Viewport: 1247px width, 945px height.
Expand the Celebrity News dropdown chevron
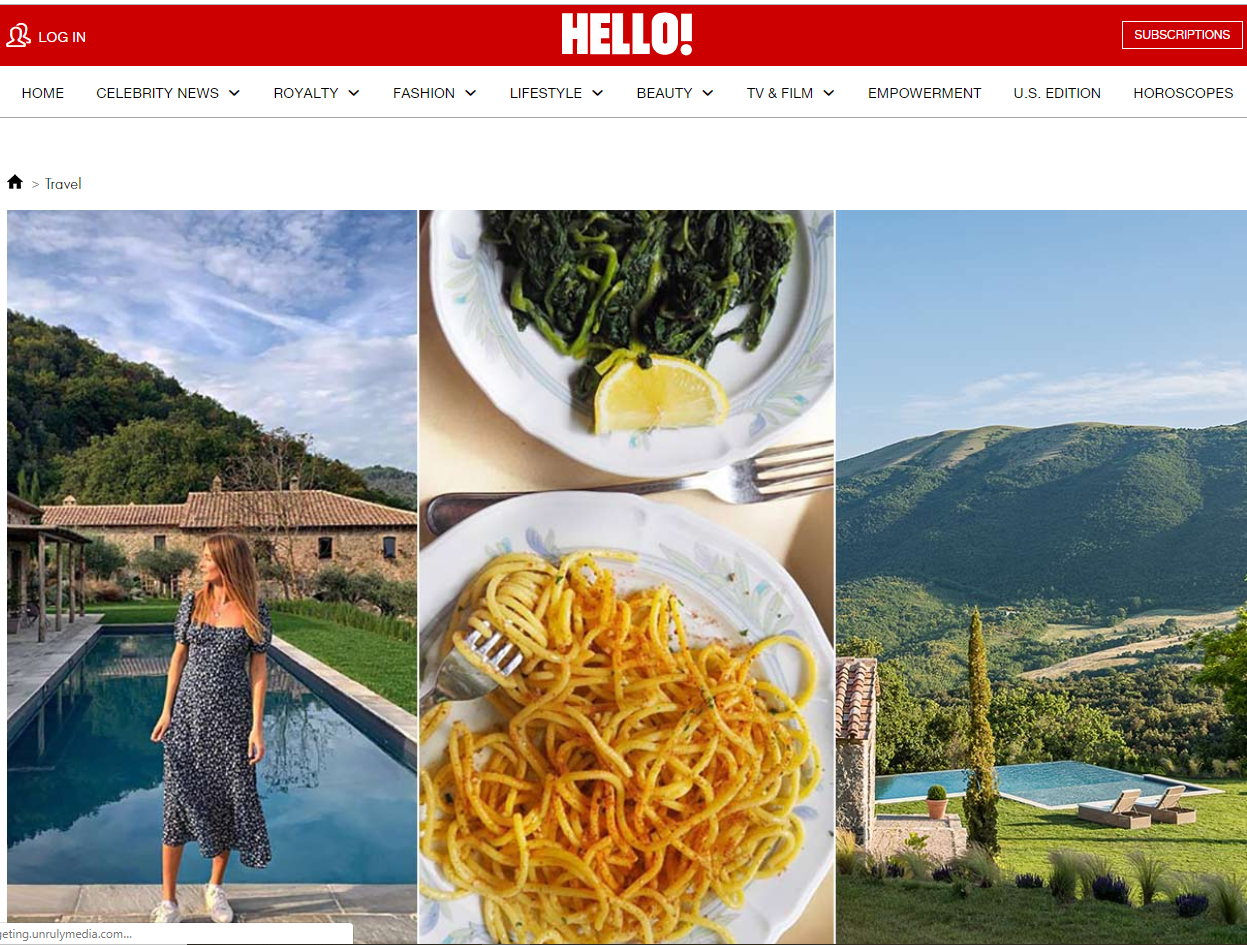tap(234, 93)
